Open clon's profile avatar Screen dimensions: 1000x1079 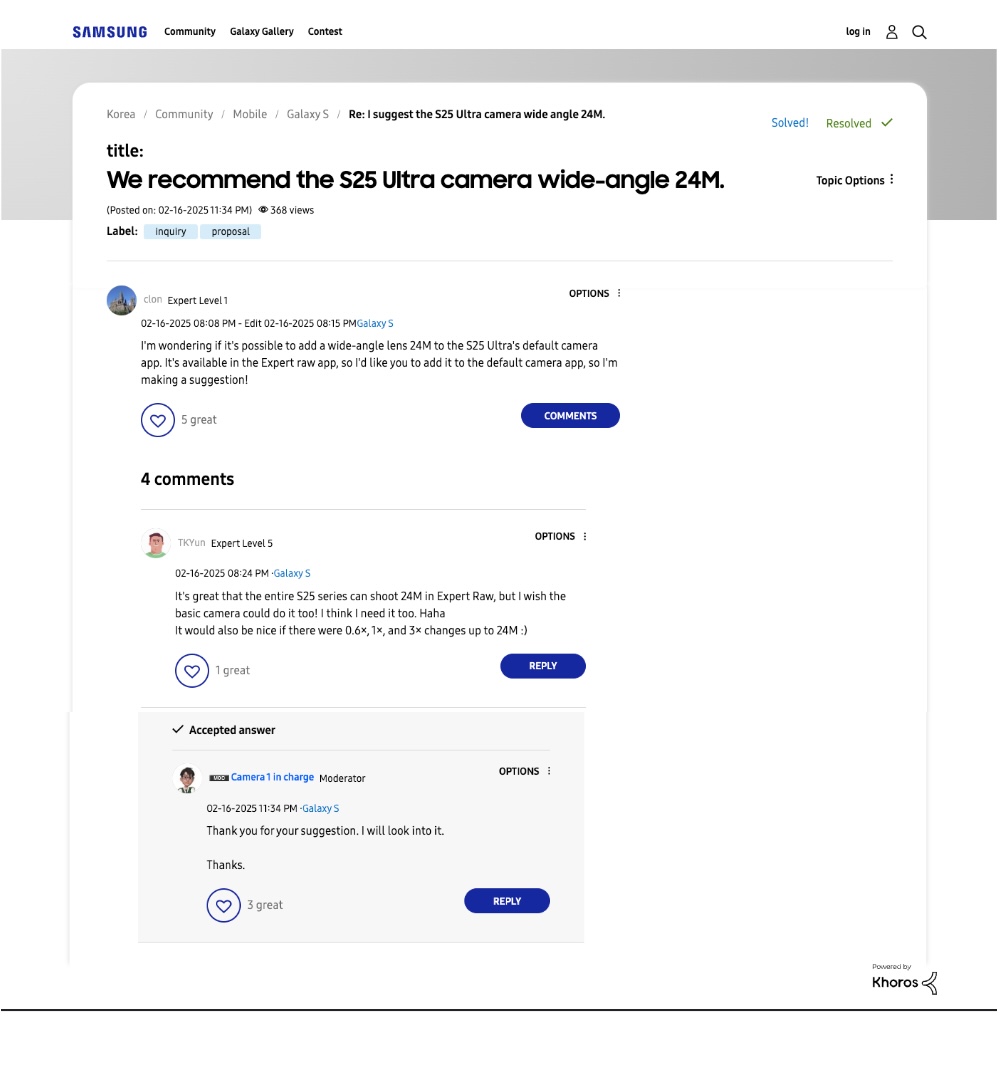pyautogui.click(x=121, y=300)
